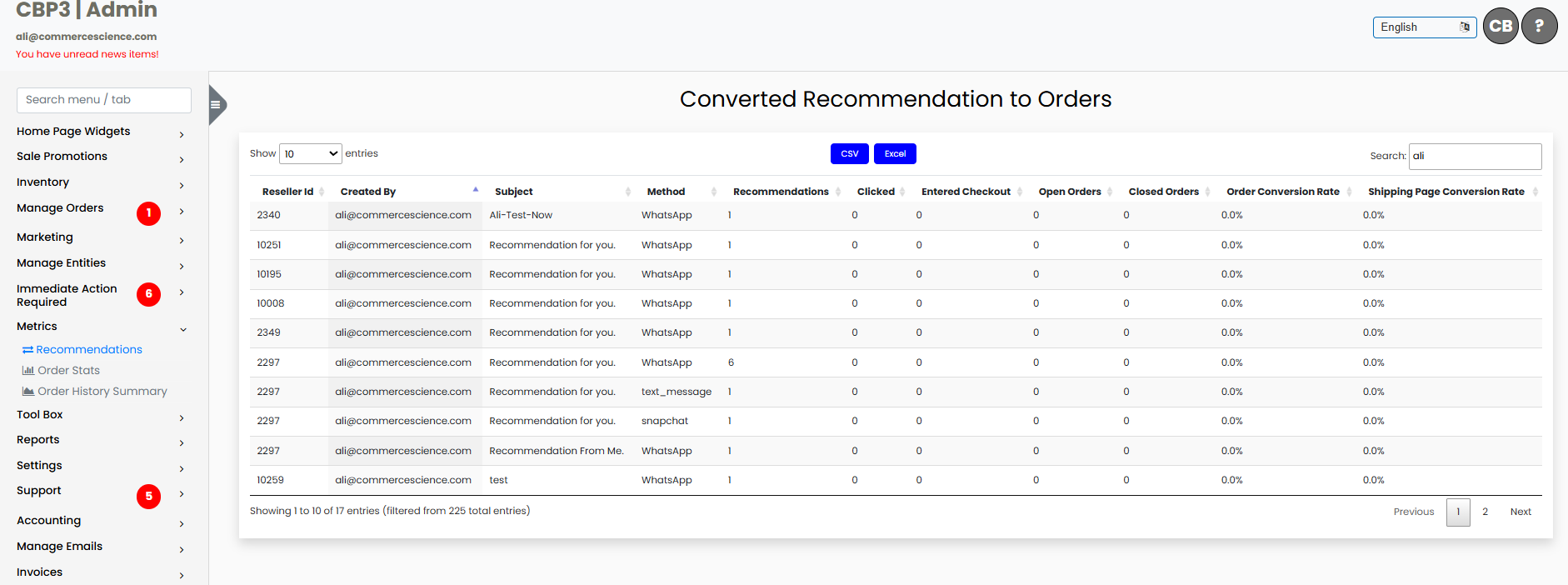Export the table using the CSV button

point(849,154)
